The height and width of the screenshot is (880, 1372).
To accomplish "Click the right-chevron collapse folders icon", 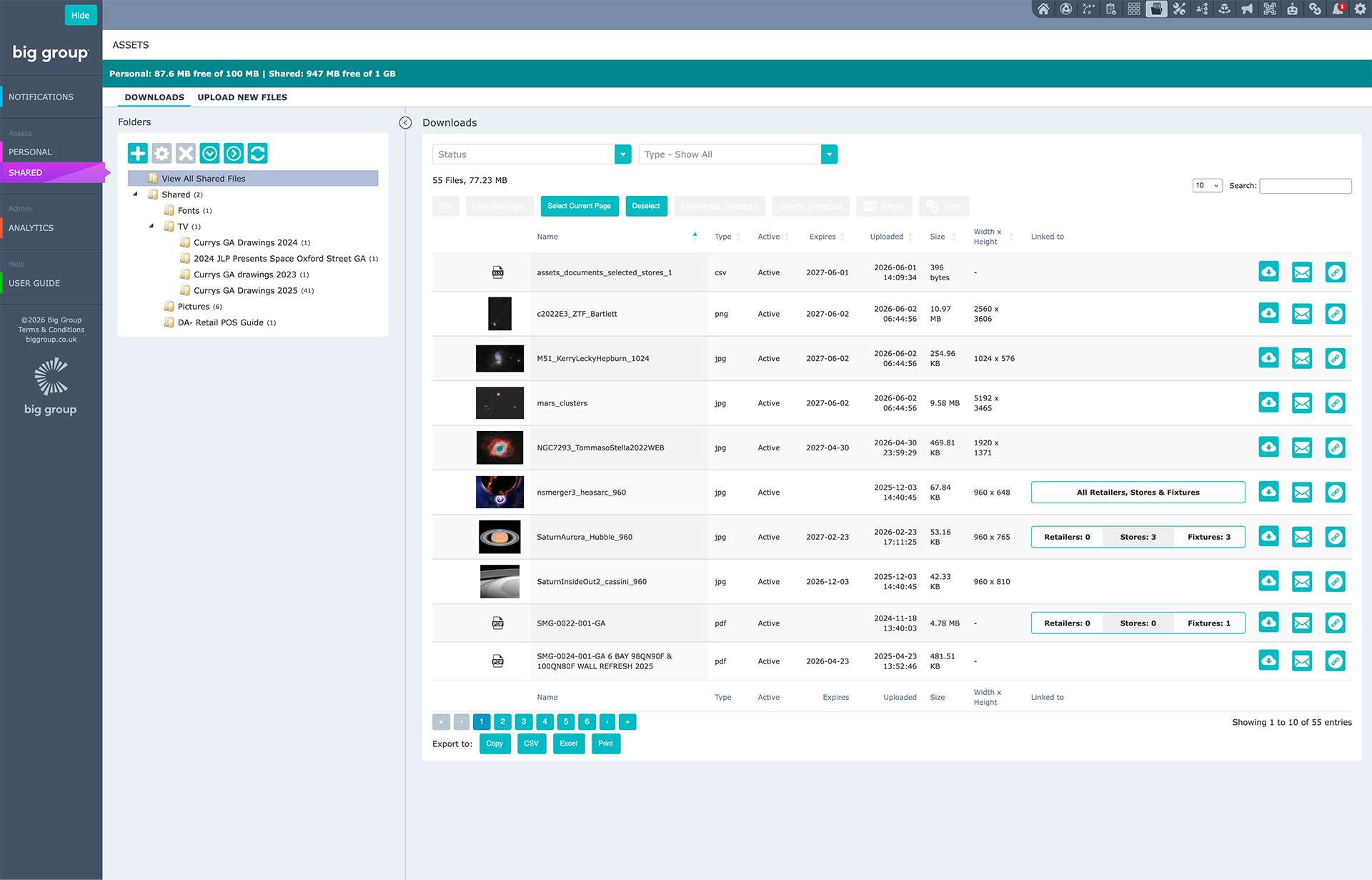I will (x=234, y=153).
